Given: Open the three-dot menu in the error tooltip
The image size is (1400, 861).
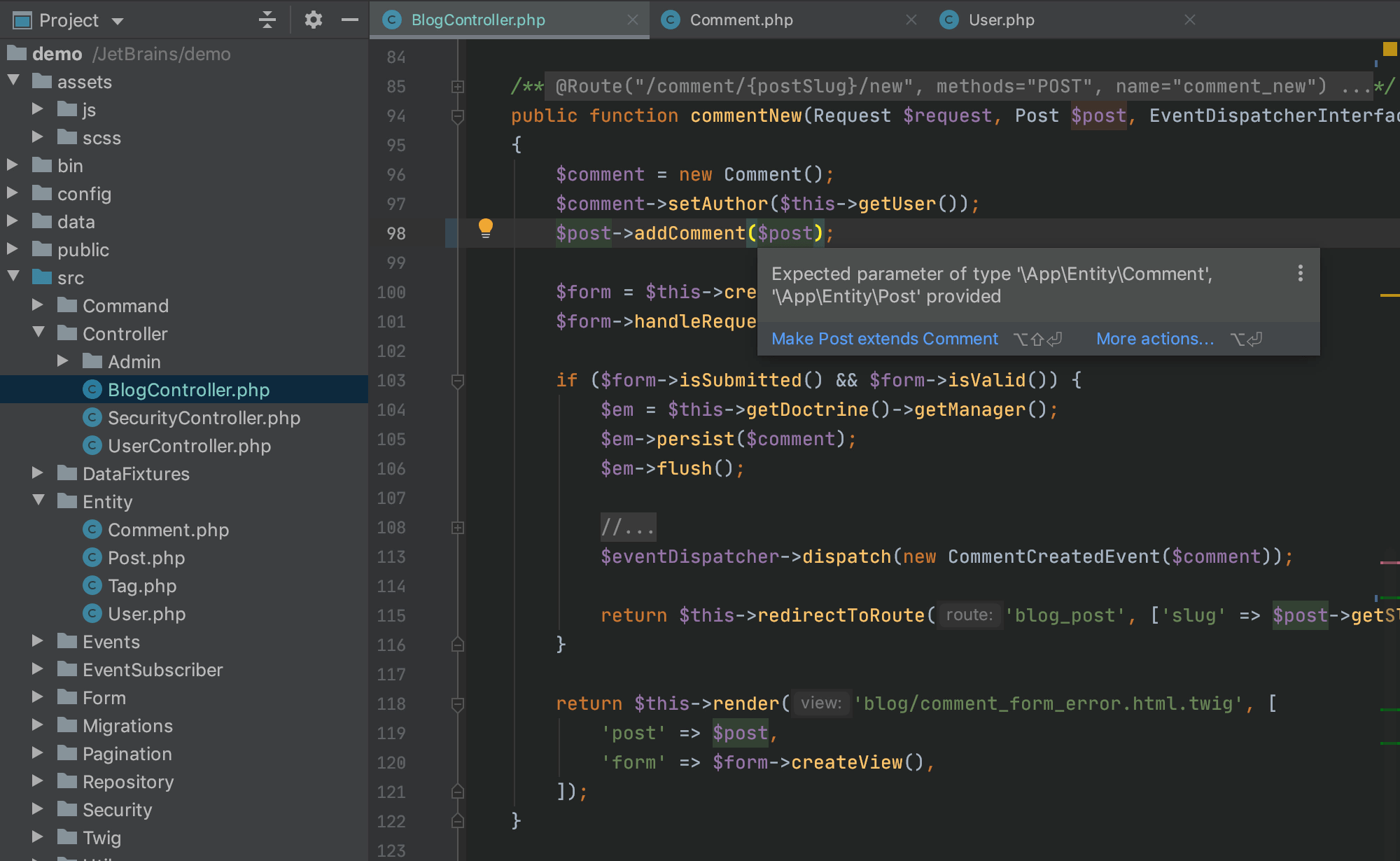Looking at the screenshot, I should point(1300,274).
